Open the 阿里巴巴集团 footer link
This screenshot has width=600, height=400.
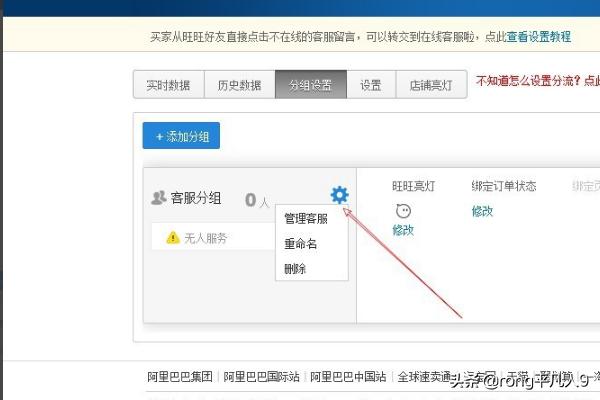(x=180, y=377)
